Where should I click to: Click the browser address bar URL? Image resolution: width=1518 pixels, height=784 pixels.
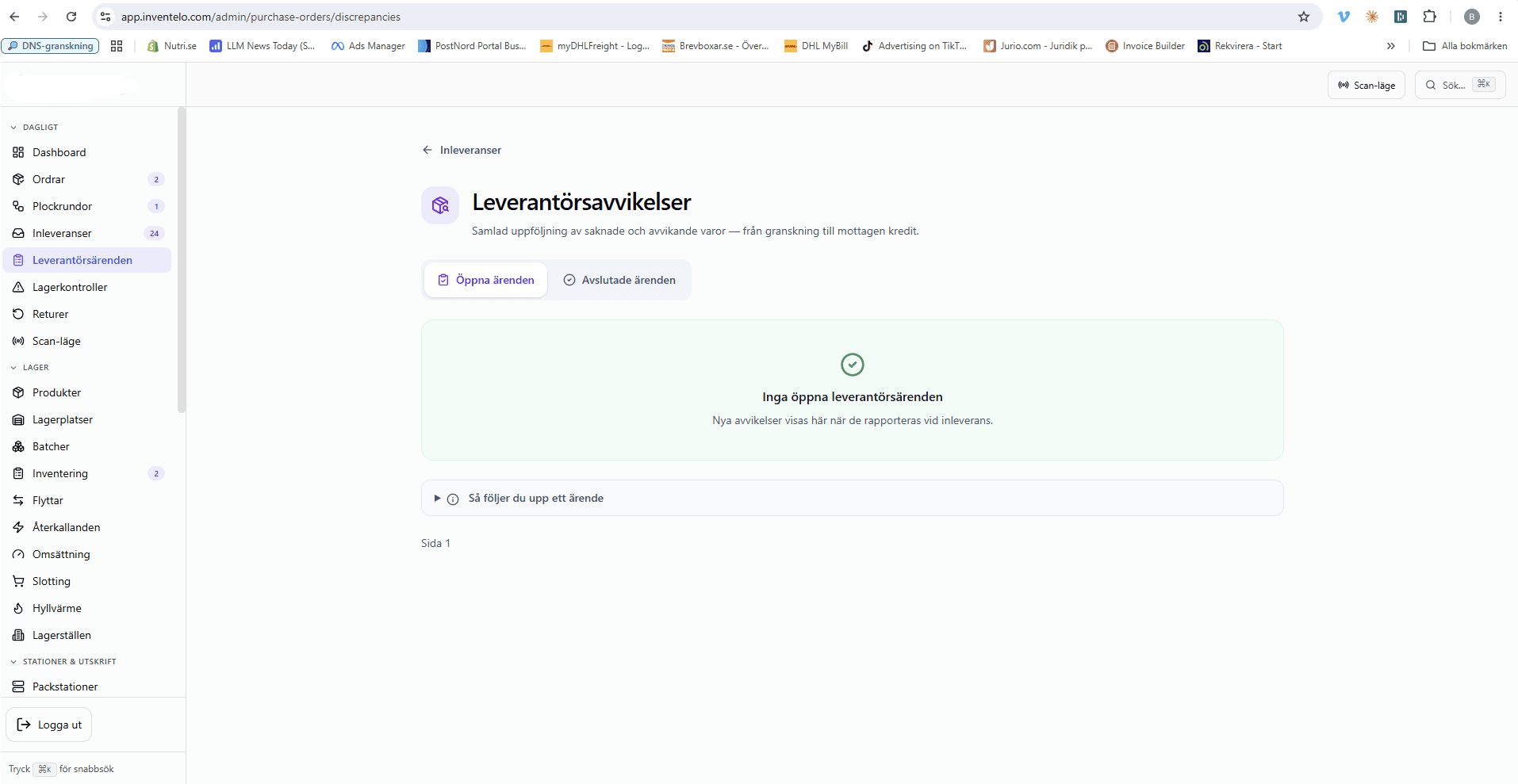261,17
